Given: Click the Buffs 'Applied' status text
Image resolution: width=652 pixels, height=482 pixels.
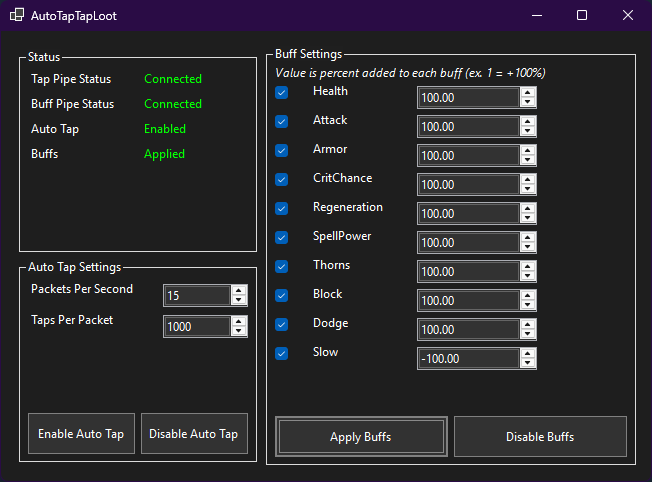Looking at the screenshot, I should click(164, 154).
